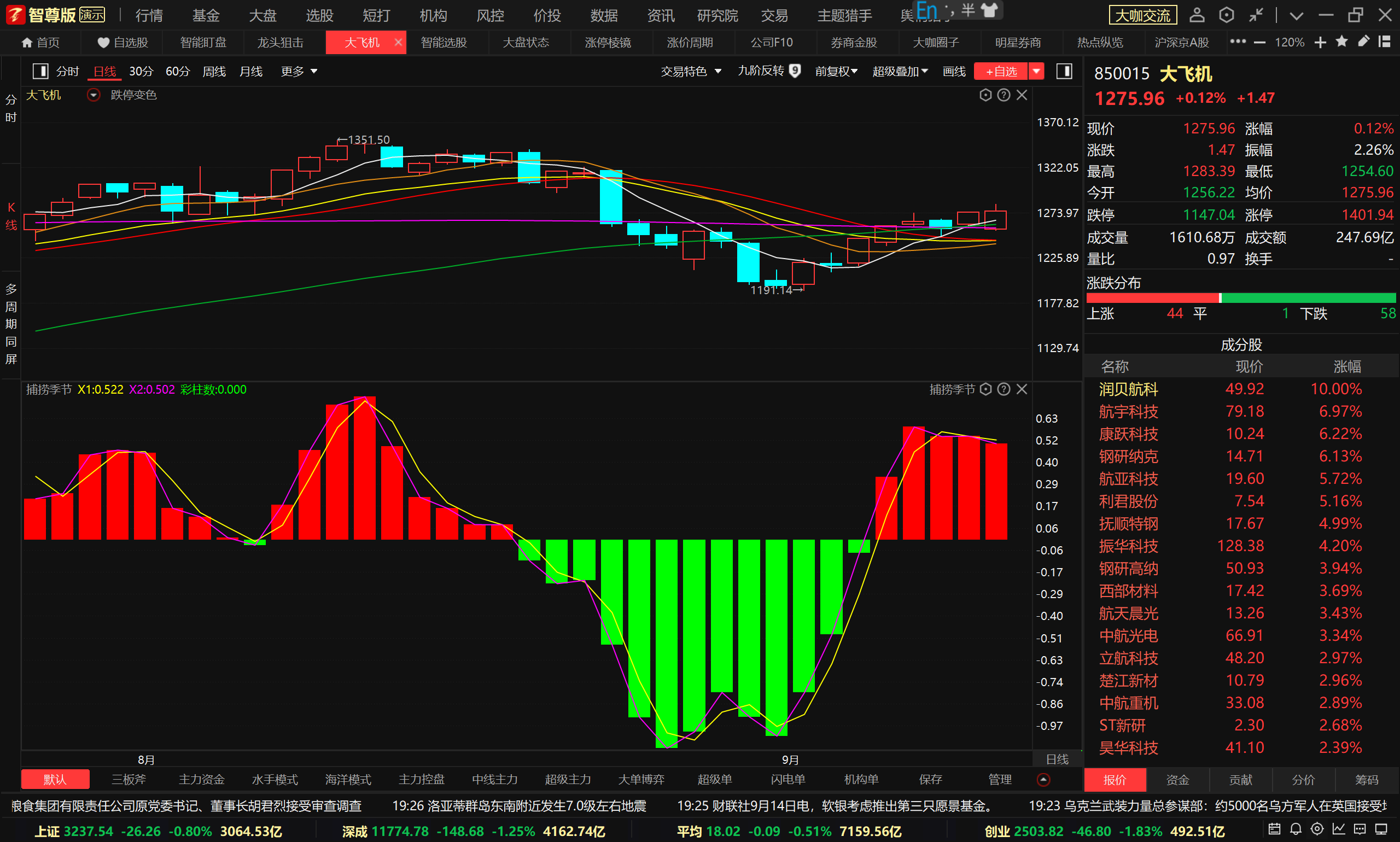
Task: Click the shrink-window arrows icon
Action: tap(1256, 15)
